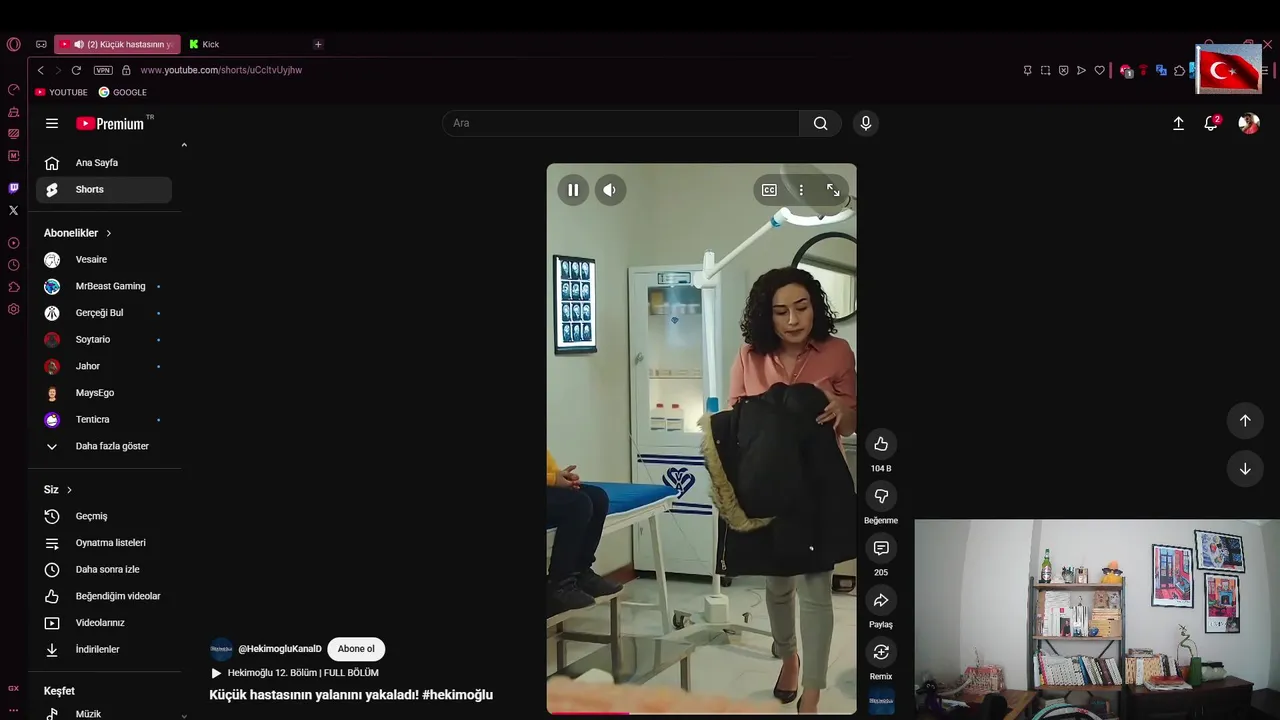This screenshot has height=720, width=1280.
Task: Open Müzik under Keşfet
Action: [x=104, y=713]
